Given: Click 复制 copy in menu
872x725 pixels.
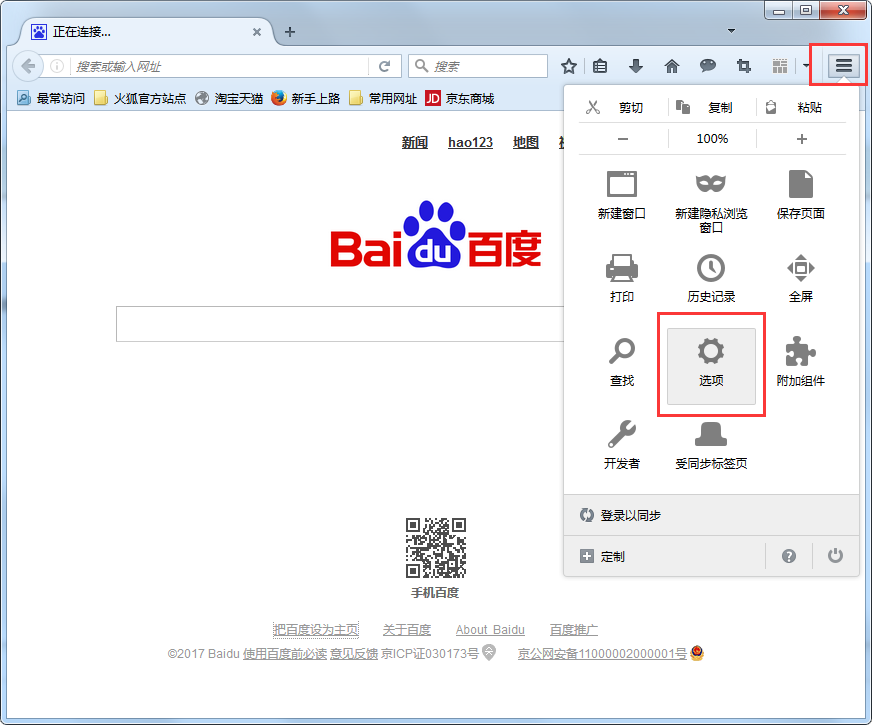Looking at the screenshot, I should 712,107.
